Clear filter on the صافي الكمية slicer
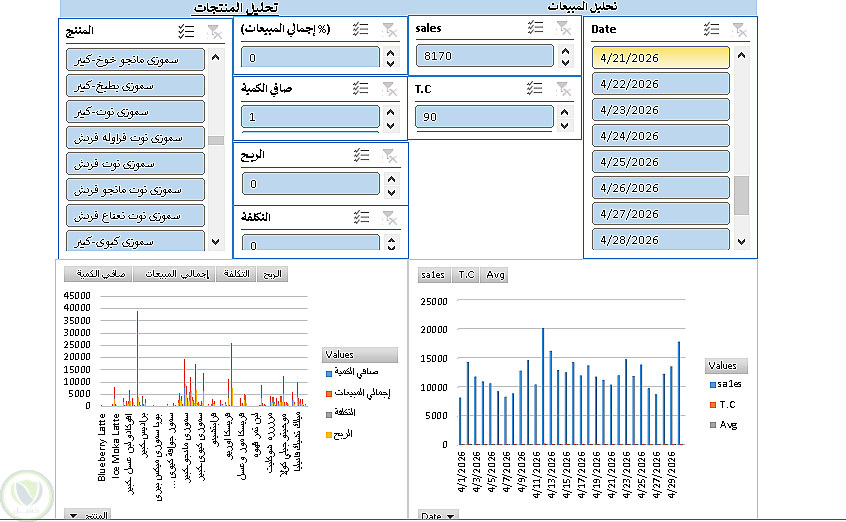 tap(389, 88)
